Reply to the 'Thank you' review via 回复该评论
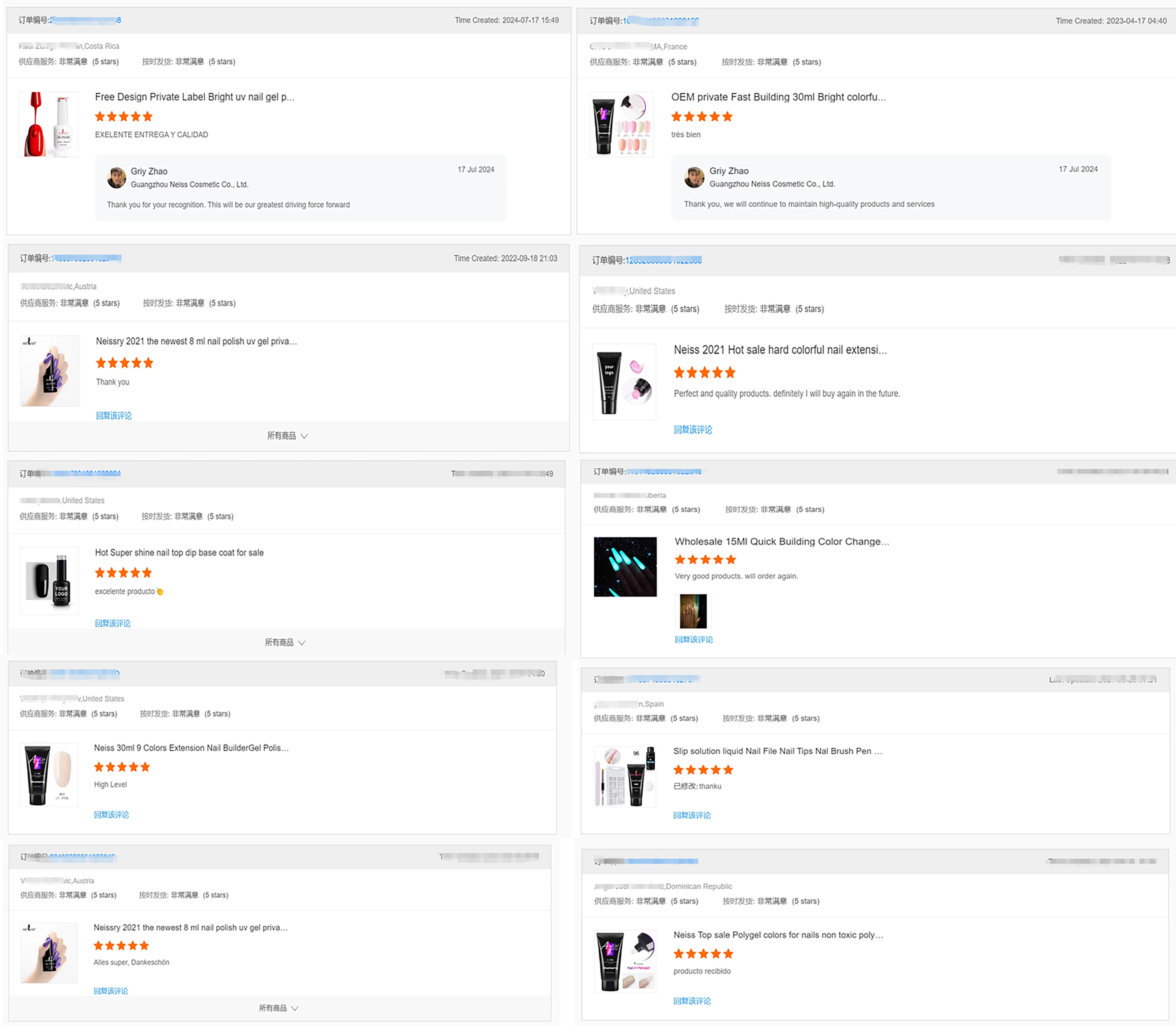 pos(114,416)
